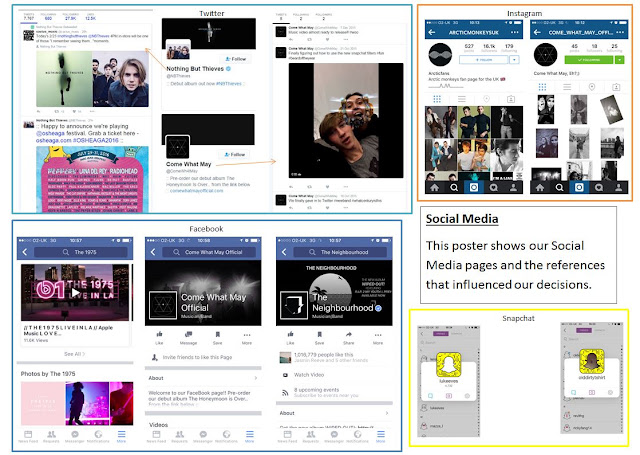The image size is (640, 455).
Task: Click Nothing But Thieves profile picture
Action: (178, 51)
